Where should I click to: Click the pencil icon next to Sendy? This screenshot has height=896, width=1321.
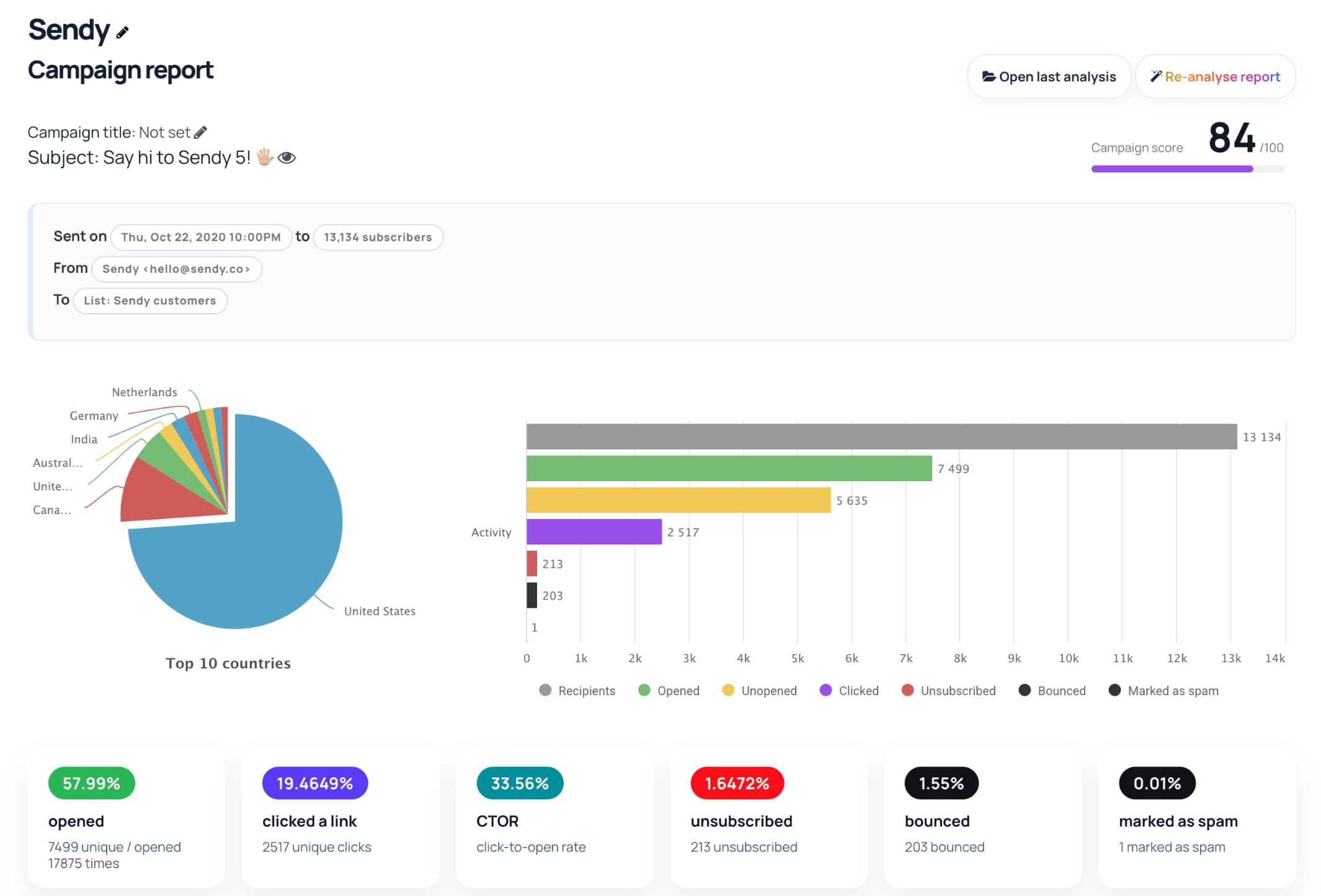[x=122, y=32]
